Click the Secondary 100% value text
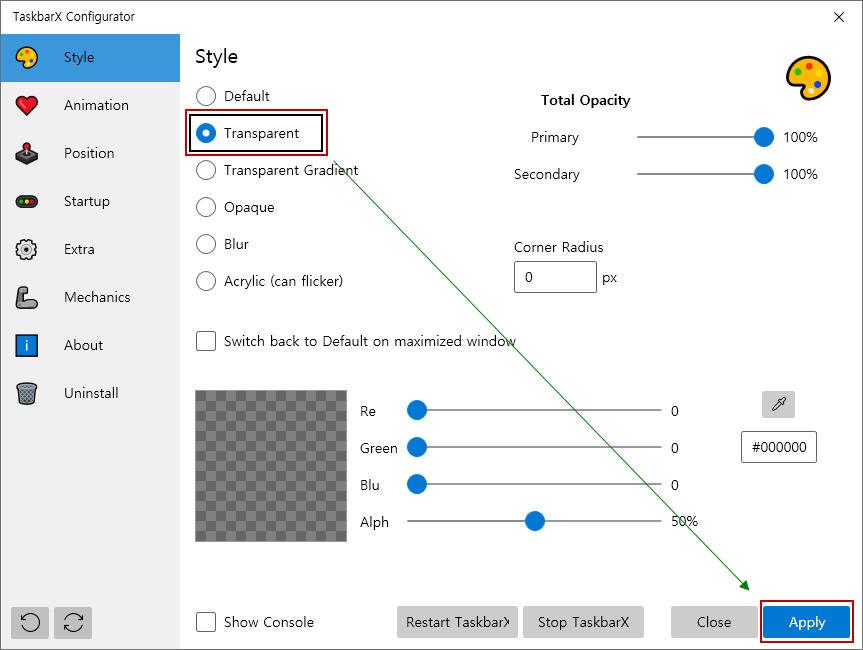Screen dimensions: 863x650 tap(800, 174)
